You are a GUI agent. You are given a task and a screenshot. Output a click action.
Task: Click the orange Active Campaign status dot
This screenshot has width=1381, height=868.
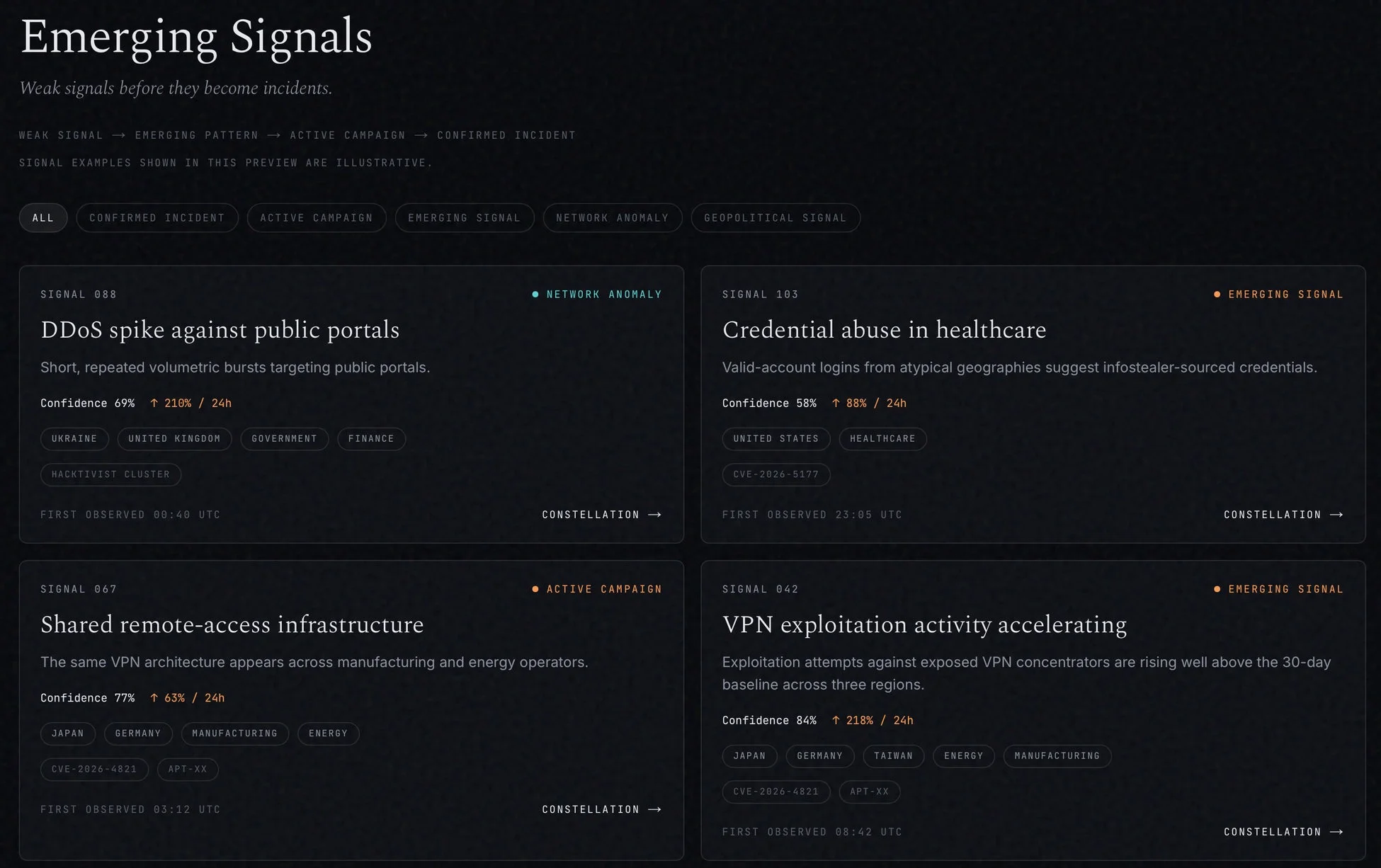pos(535,589)
